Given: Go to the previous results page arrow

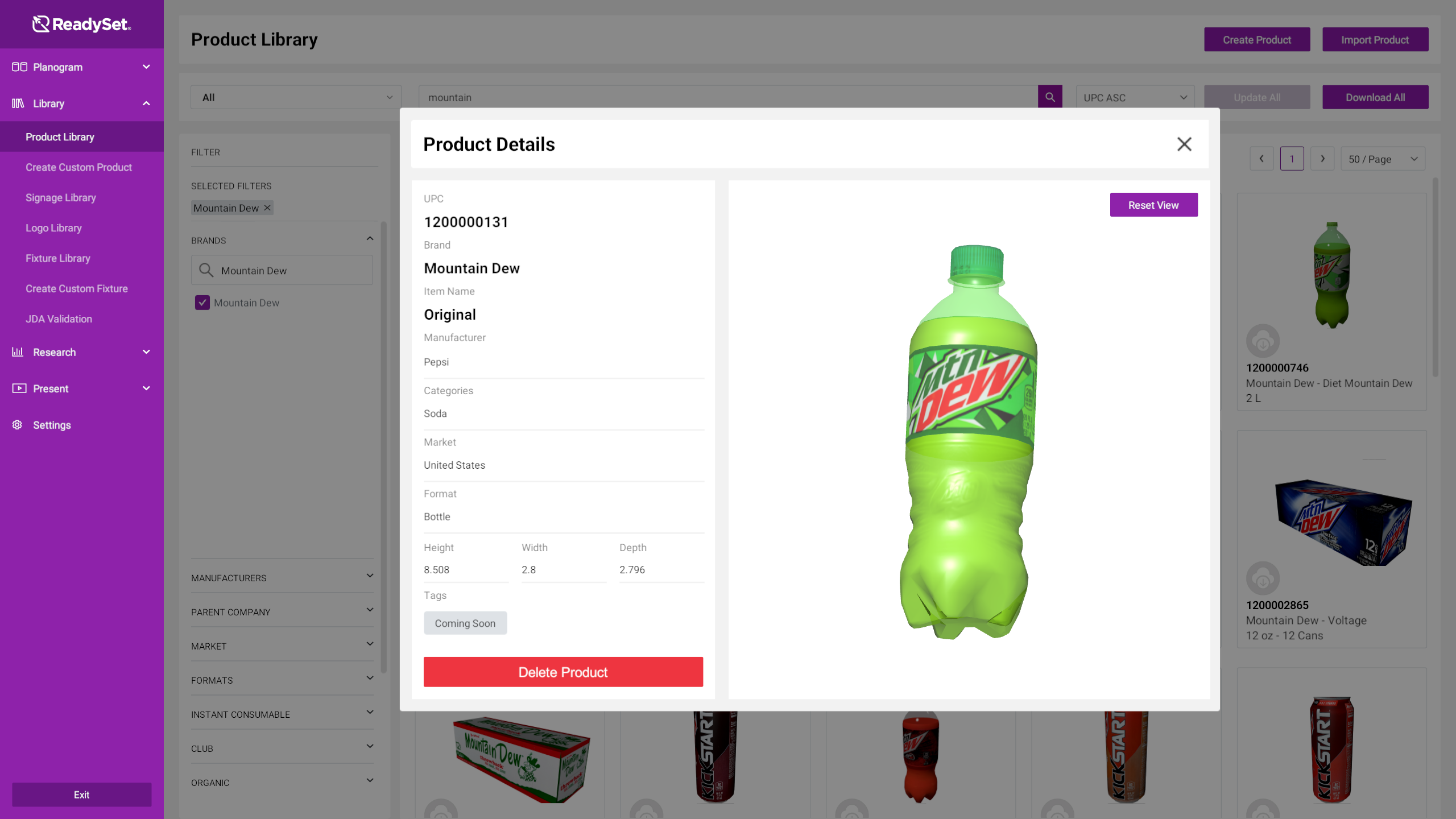Looking at the screenshot, I should [1261, 159].
